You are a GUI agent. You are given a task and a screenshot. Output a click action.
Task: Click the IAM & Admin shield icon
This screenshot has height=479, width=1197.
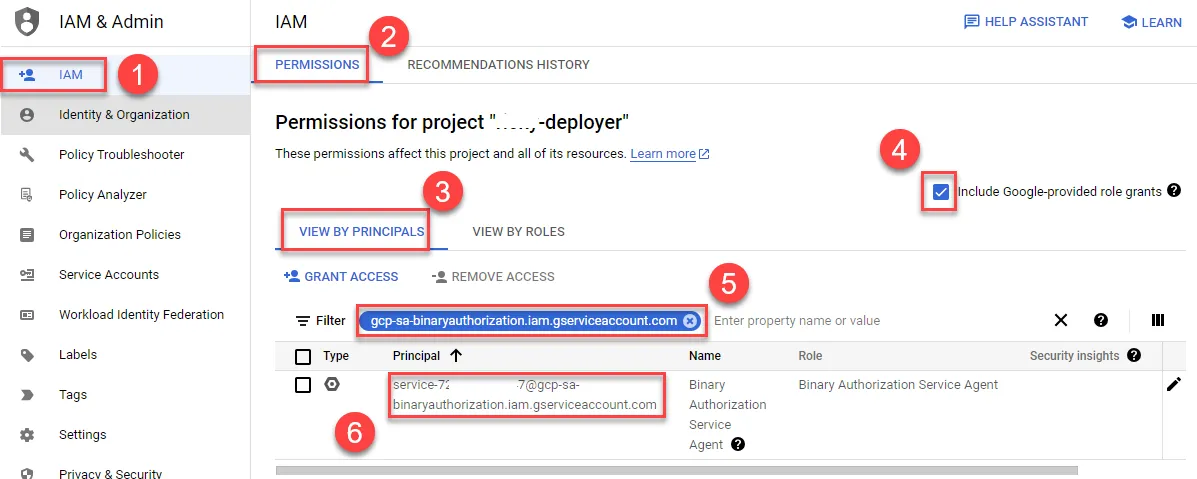pos(27,21)
